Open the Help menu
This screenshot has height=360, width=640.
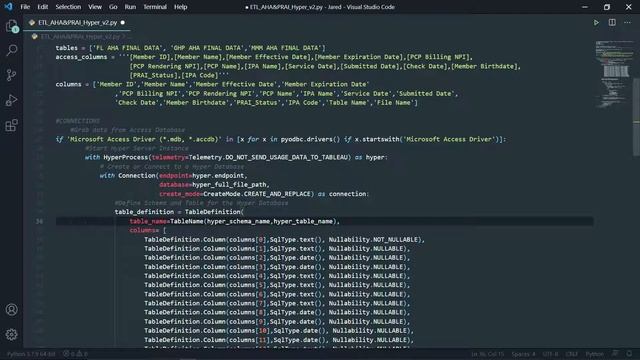pos(180,7)
